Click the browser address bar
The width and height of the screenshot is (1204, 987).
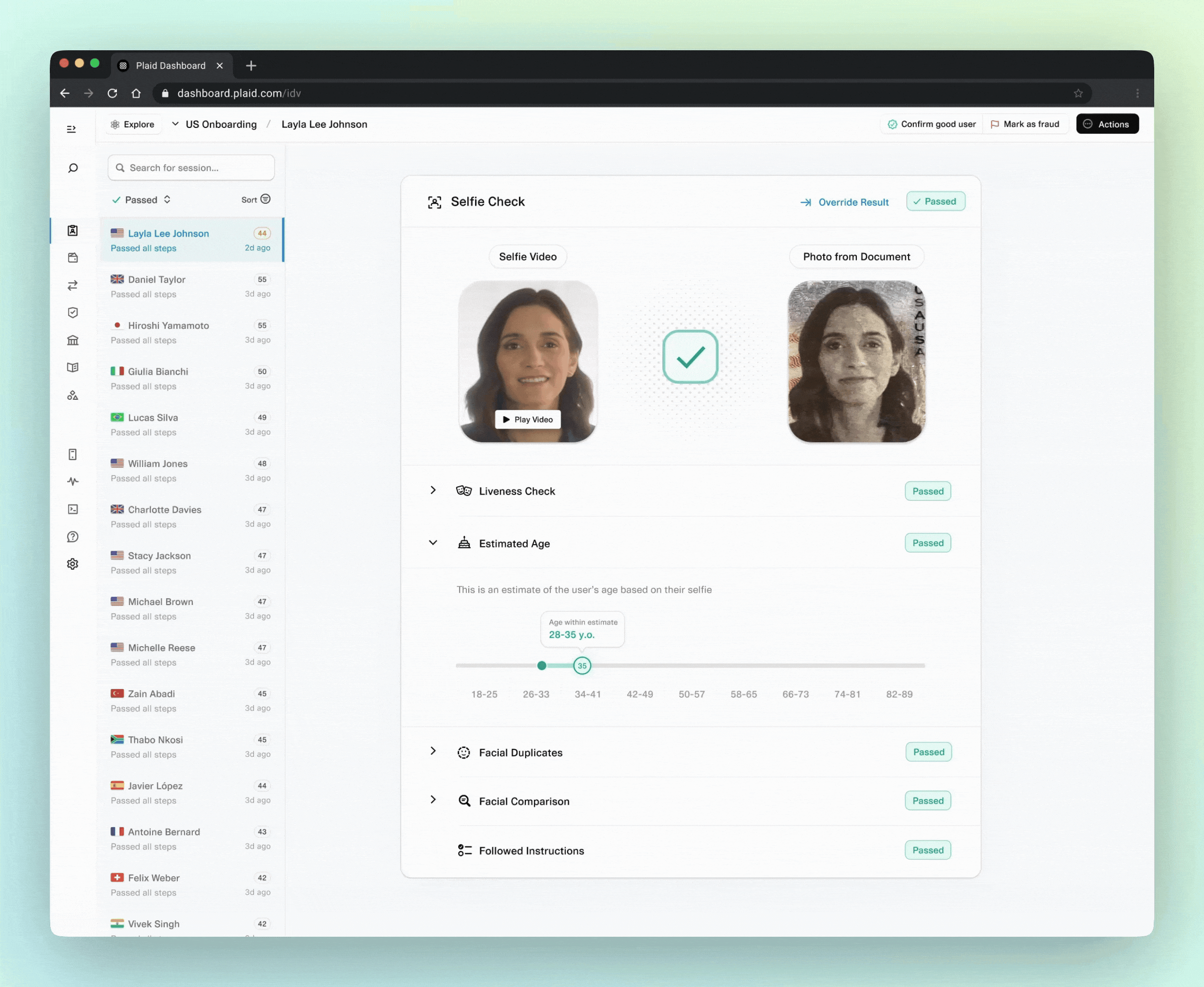tap(622, 93)
